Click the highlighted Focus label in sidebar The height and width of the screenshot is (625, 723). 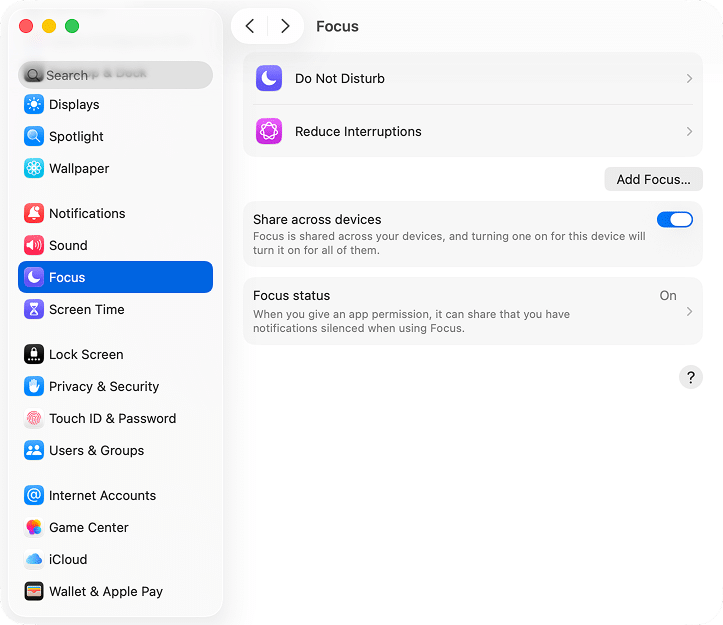(x=67, y=277)
